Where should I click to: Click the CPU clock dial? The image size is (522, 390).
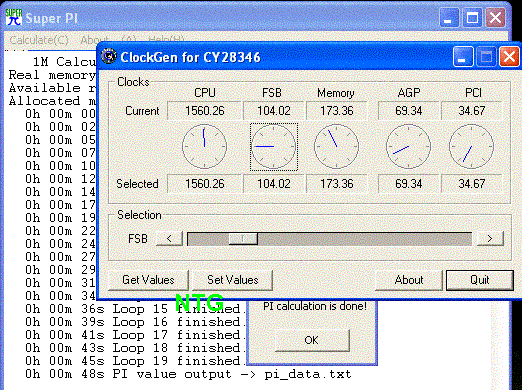pos(204,146)
